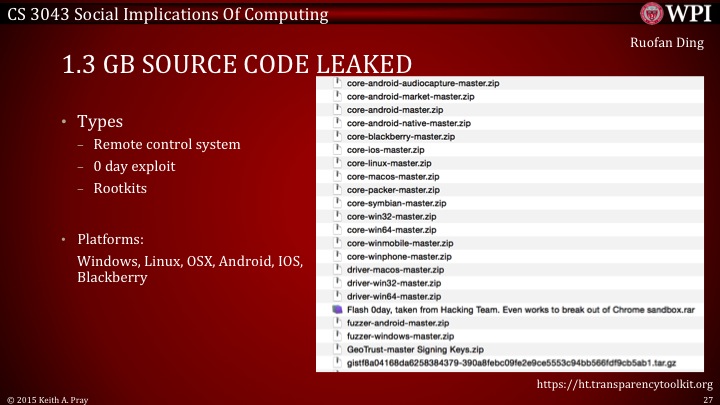Click the 0 day exploit bullet
The height and width of the screenshot is (405, 720).
(134, 166)
